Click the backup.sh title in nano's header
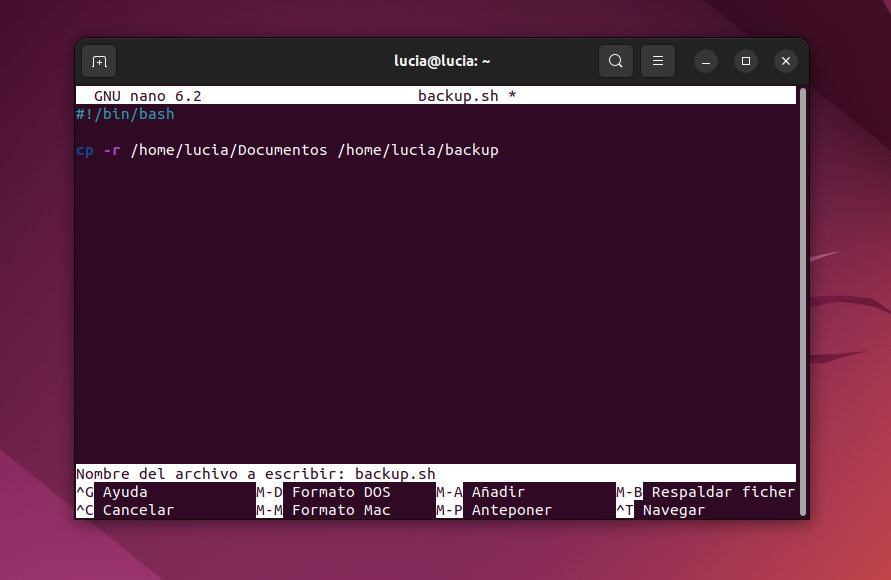Viewport: 891px width, 580px height. (x=457, y=95)
